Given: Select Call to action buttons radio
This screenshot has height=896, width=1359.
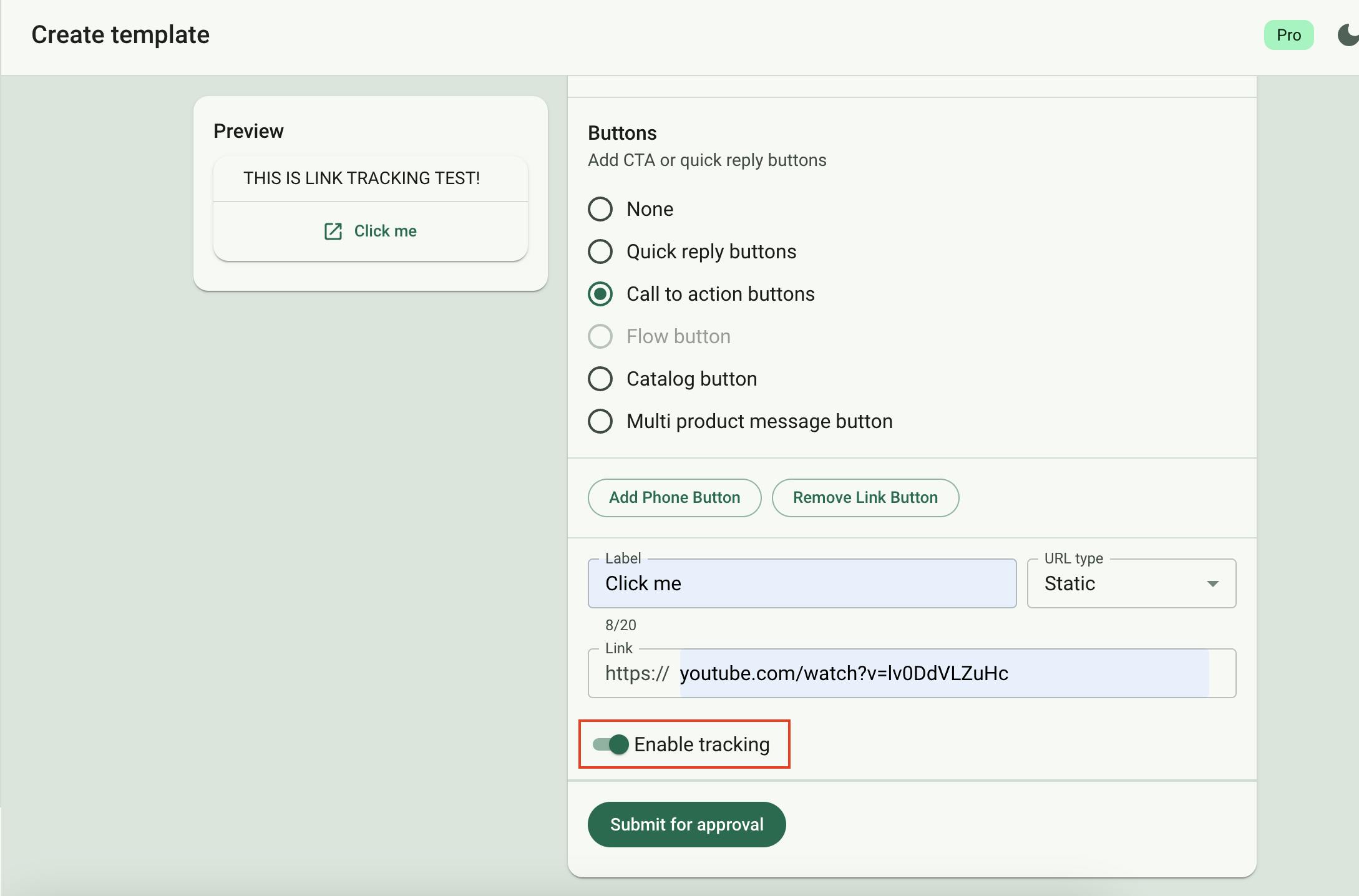Looking at the screenshot, I should [600, 294].
